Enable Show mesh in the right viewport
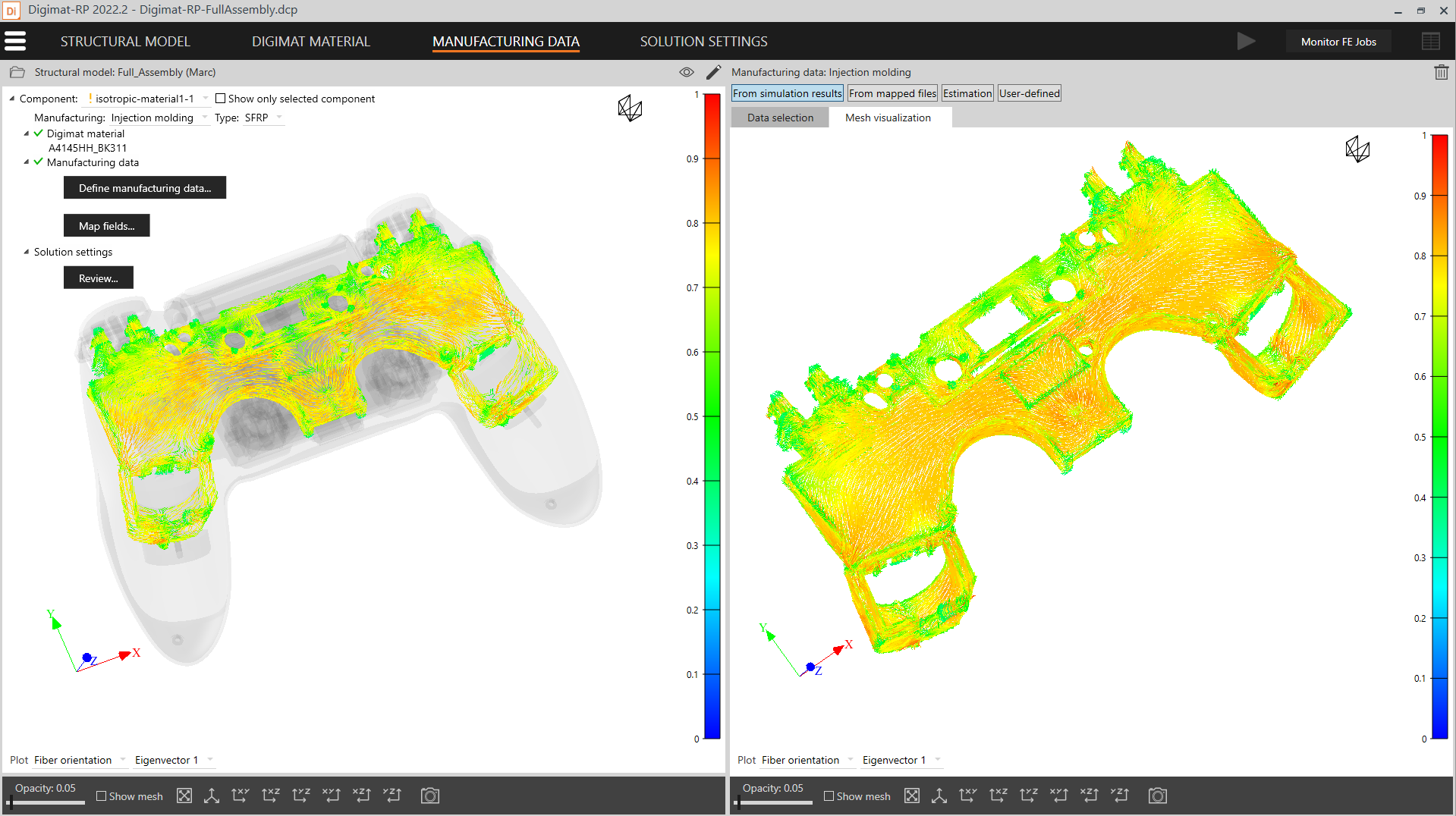 tap(829, 796)
